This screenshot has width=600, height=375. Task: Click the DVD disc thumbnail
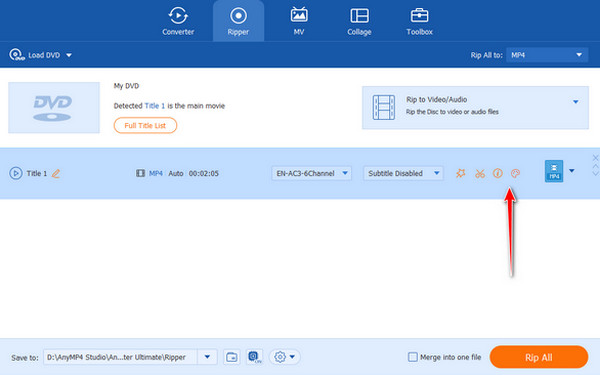54,108
